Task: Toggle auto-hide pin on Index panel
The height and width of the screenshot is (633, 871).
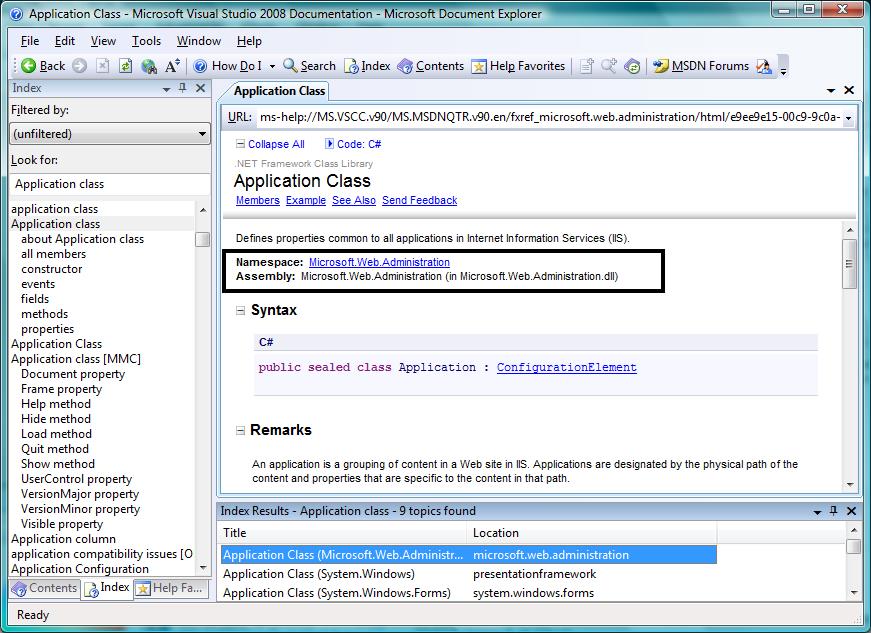Action: [182, 88]
